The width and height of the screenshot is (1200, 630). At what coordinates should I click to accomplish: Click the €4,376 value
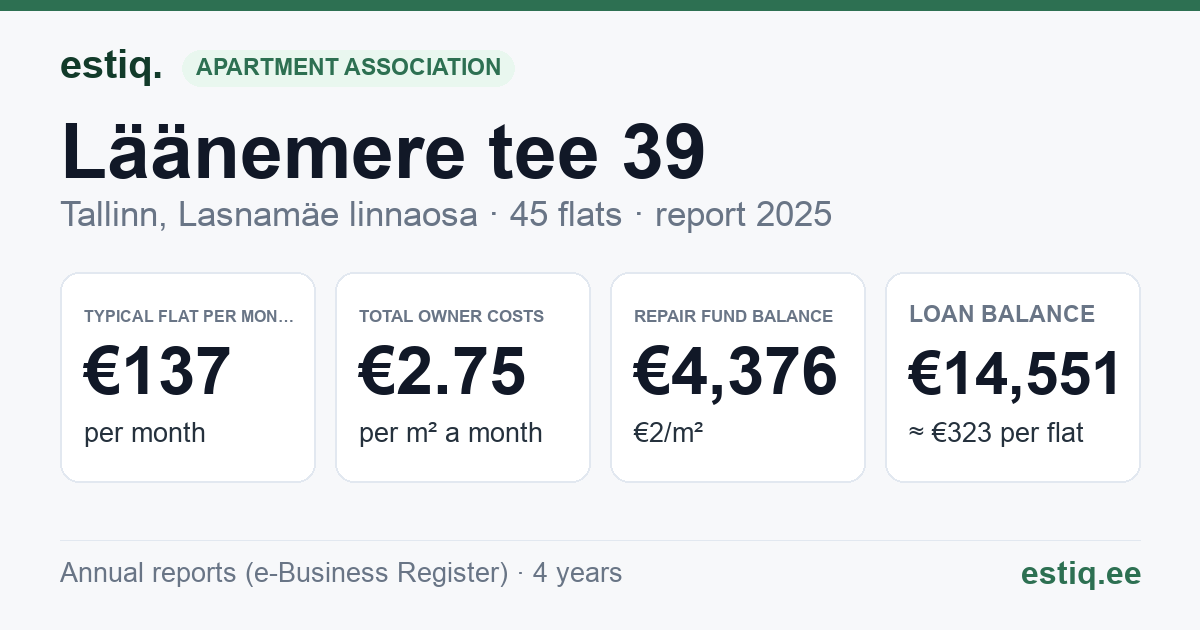(736, 371)
